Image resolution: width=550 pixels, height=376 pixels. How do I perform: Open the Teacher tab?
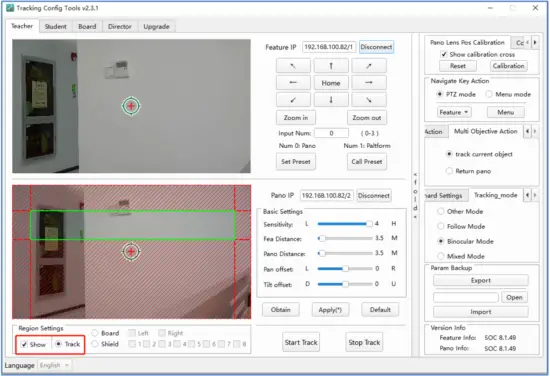click(22, 26)
